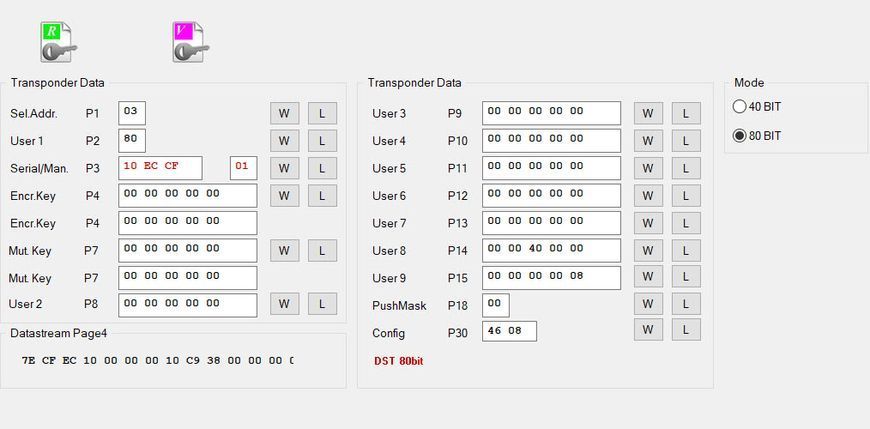The height and width of the screenshot is (429, 870).
Task: Click the second Encr.Key P4 field
Action: pos(188,223)
